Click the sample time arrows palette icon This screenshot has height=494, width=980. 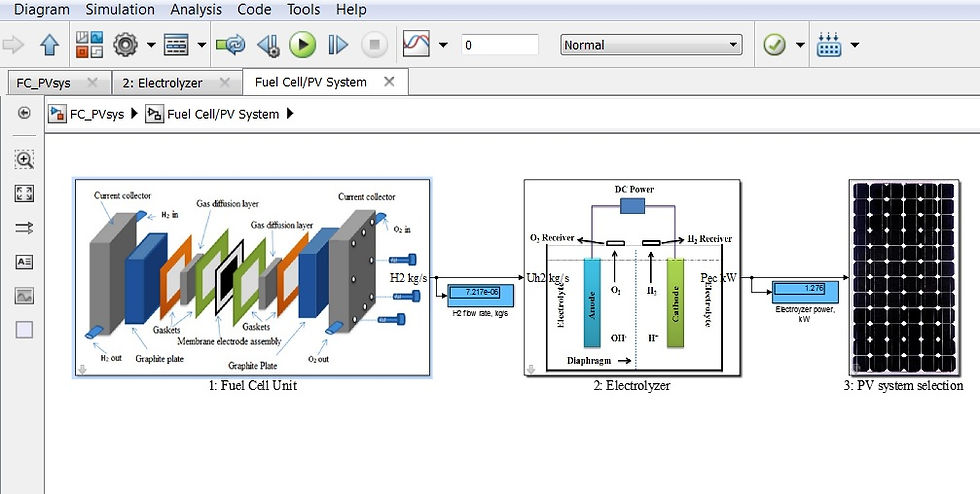pyautogui.click(x=24, y=228)
